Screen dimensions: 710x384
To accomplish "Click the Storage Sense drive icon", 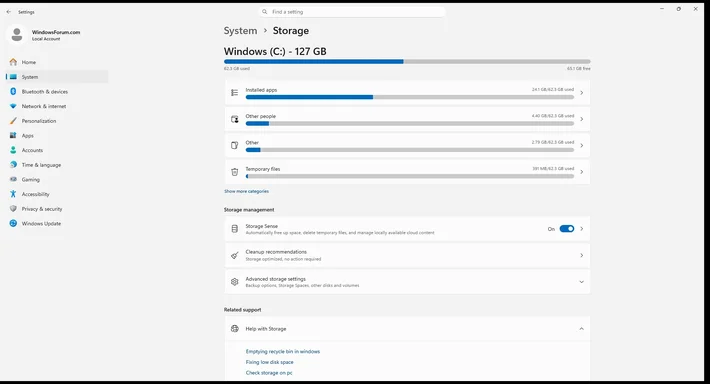I will pyautogui.click(x=235, y=229).
